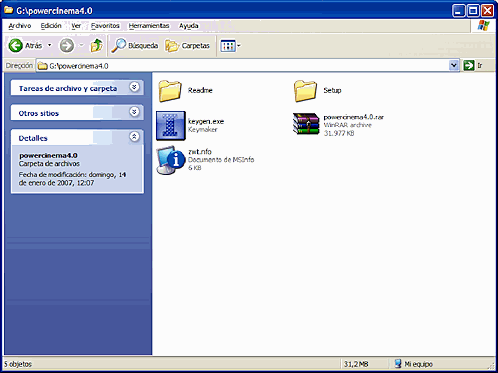Click the title bar folder icon
Screen dimensions: 498x373
click(x=9, y=10)
